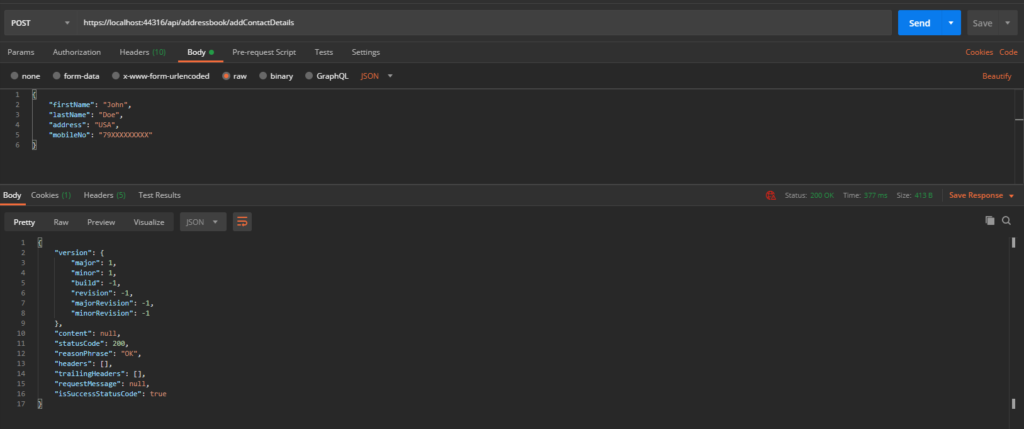Click the search response icon
The height and width of the screenshot is (429, 1024).
(1006, 221)
